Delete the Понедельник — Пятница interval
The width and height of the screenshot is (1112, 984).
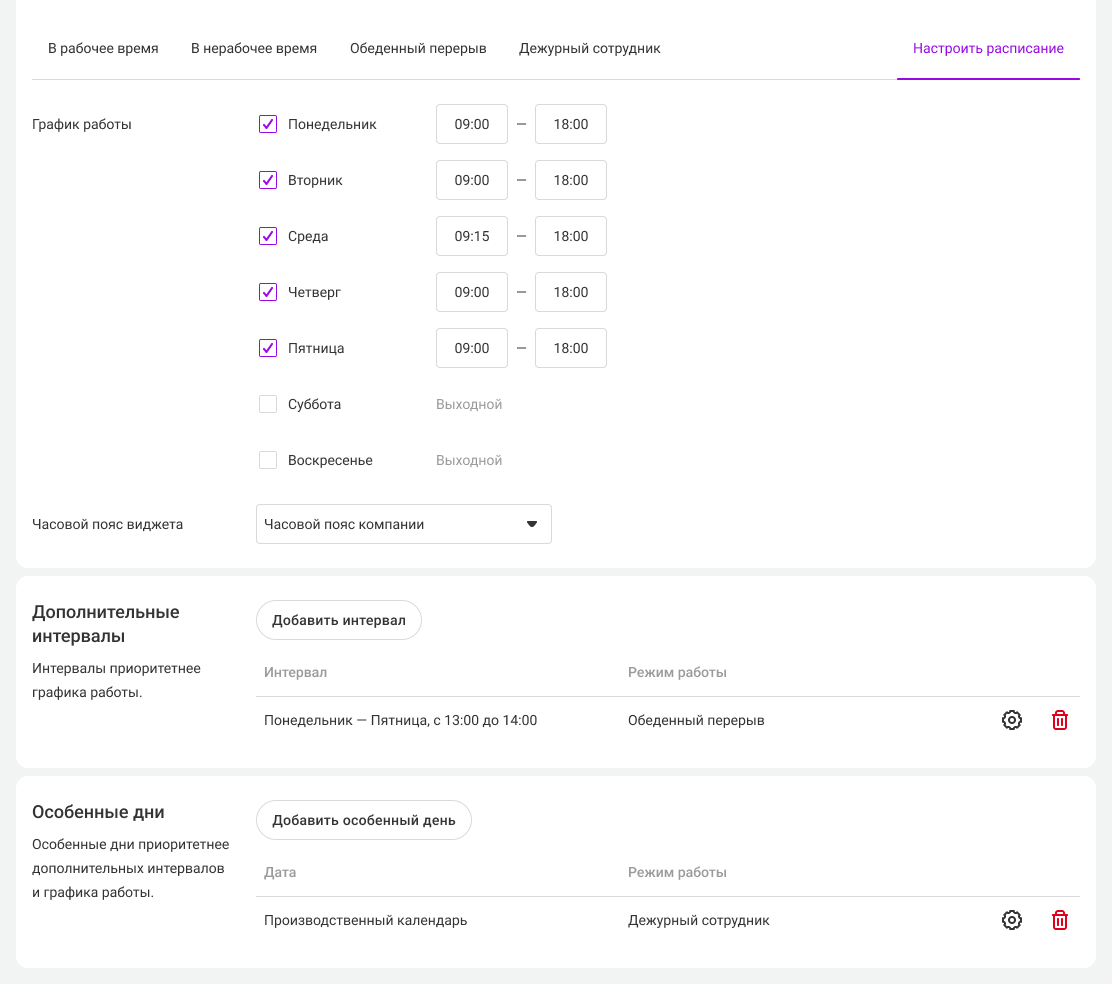[x=1060, y=720]
